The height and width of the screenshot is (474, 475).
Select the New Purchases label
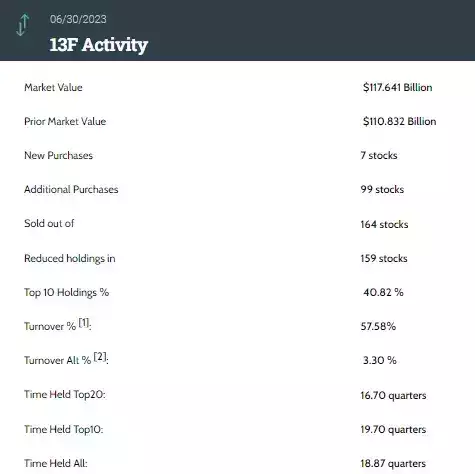(58, 155)
